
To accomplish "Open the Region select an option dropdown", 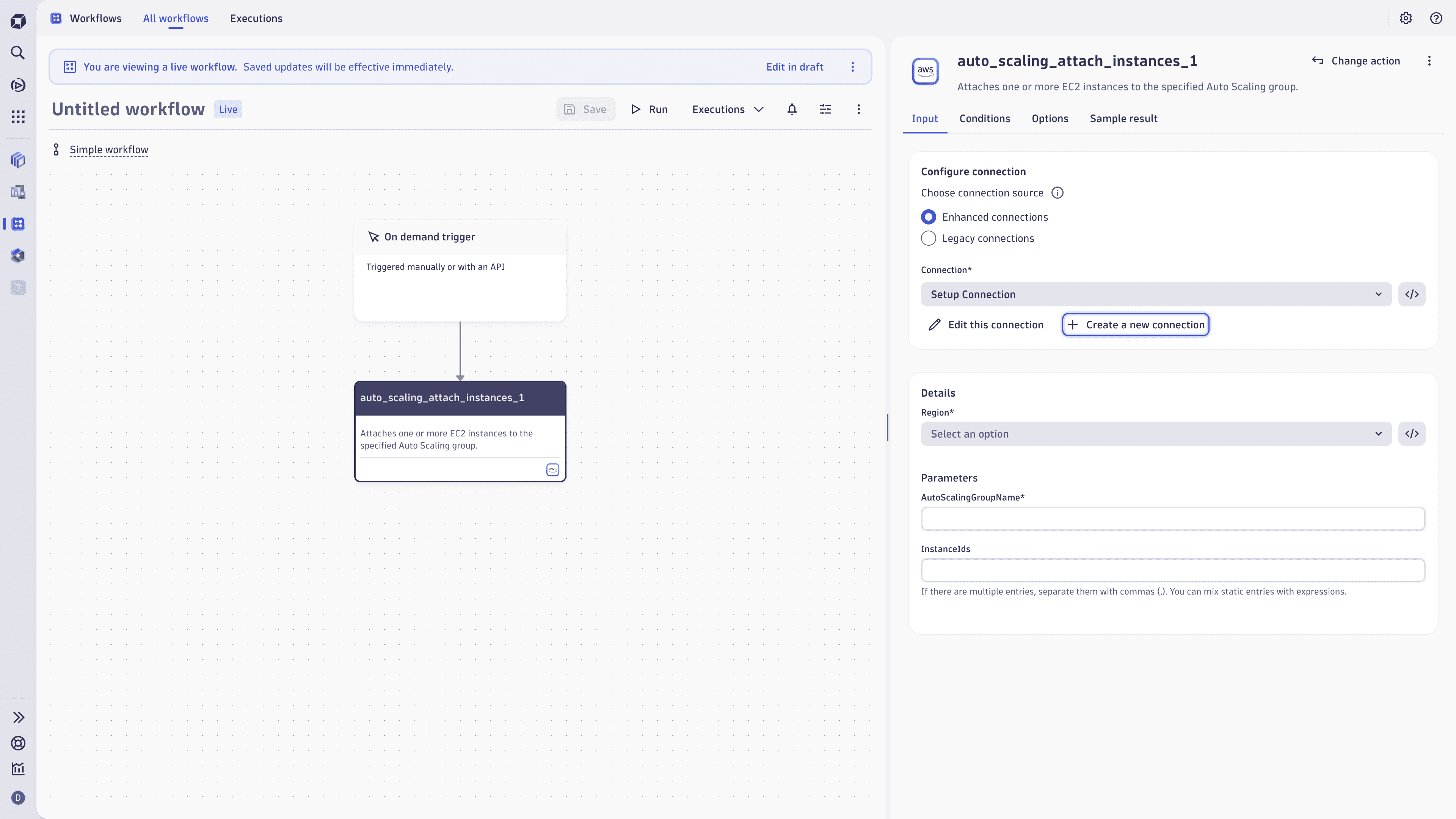I will point(1156,434).
